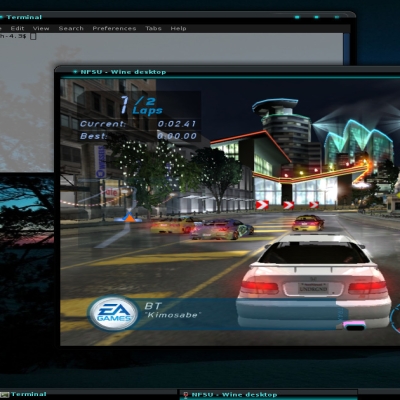Click the Terminal window title text
Image resolution: width=400 pixels, height=400 pixels.
tap(24, 17)
